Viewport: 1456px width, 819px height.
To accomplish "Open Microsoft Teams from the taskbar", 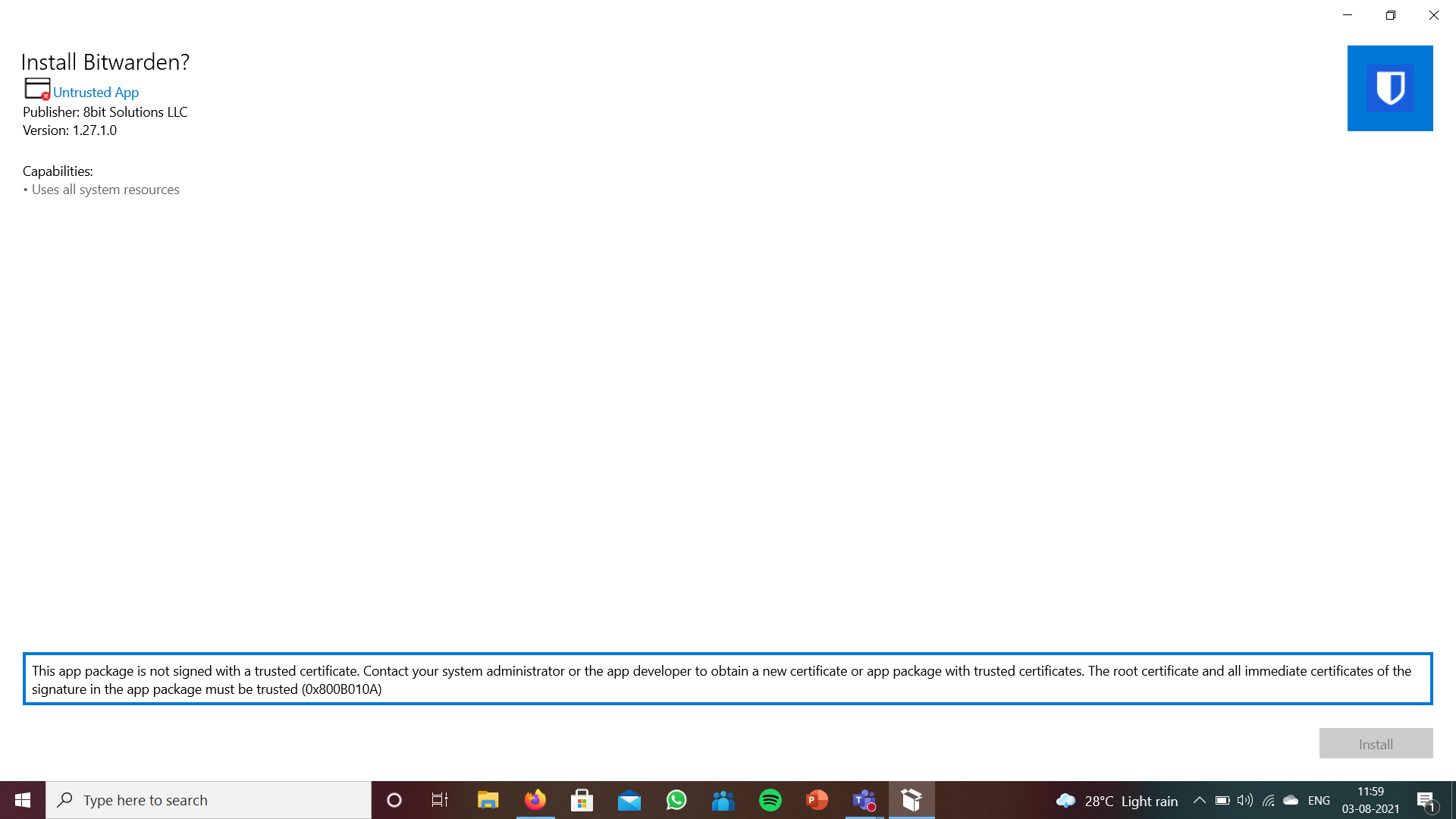I will tap(864, 800).
